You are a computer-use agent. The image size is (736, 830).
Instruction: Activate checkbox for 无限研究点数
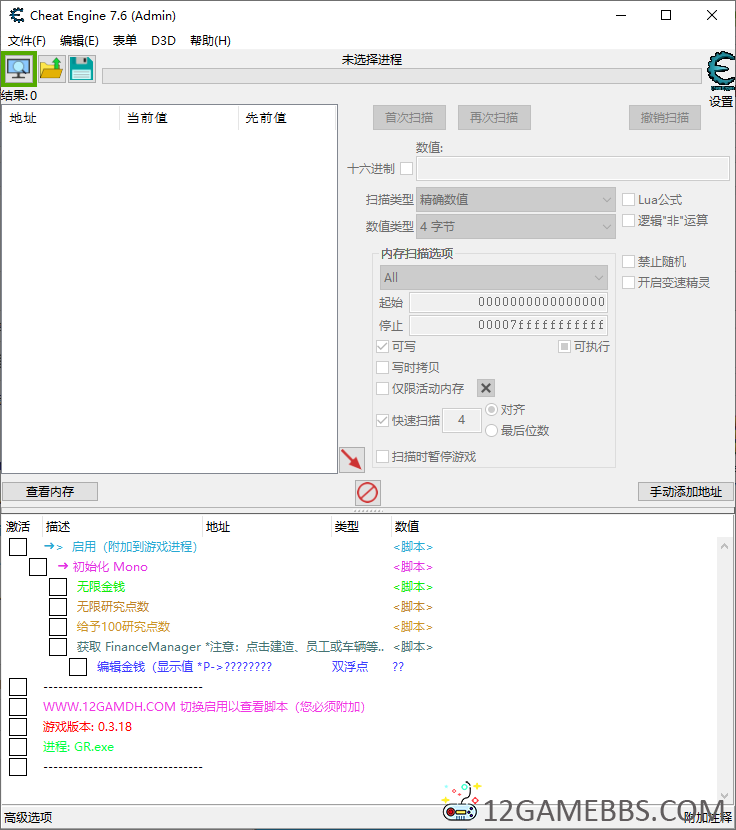coord(58,607)
